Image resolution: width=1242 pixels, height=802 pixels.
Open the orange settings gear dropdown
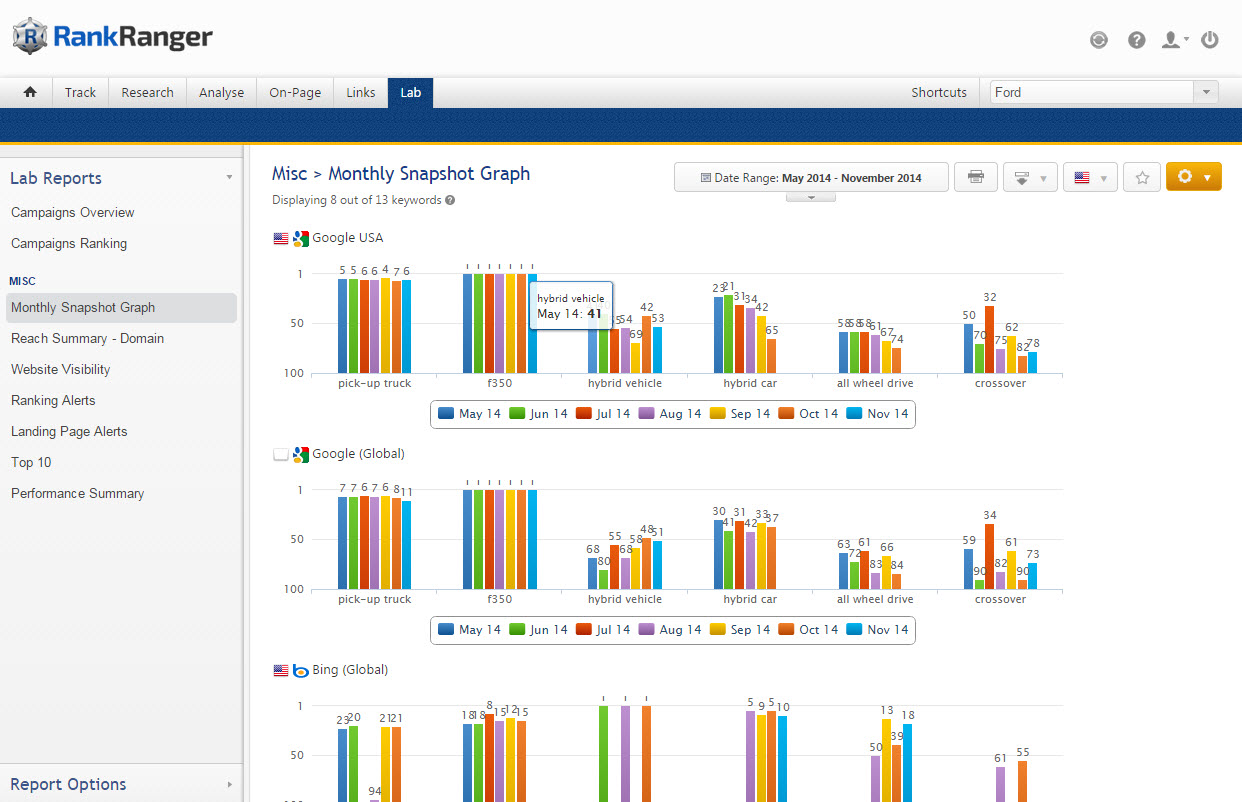coord(1193,177)
